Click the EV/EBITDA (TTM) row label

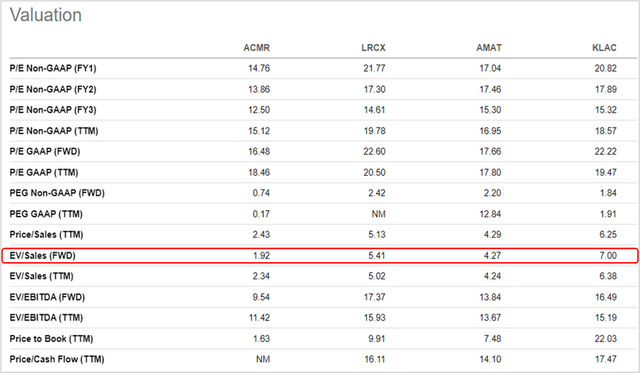(47, 317)
